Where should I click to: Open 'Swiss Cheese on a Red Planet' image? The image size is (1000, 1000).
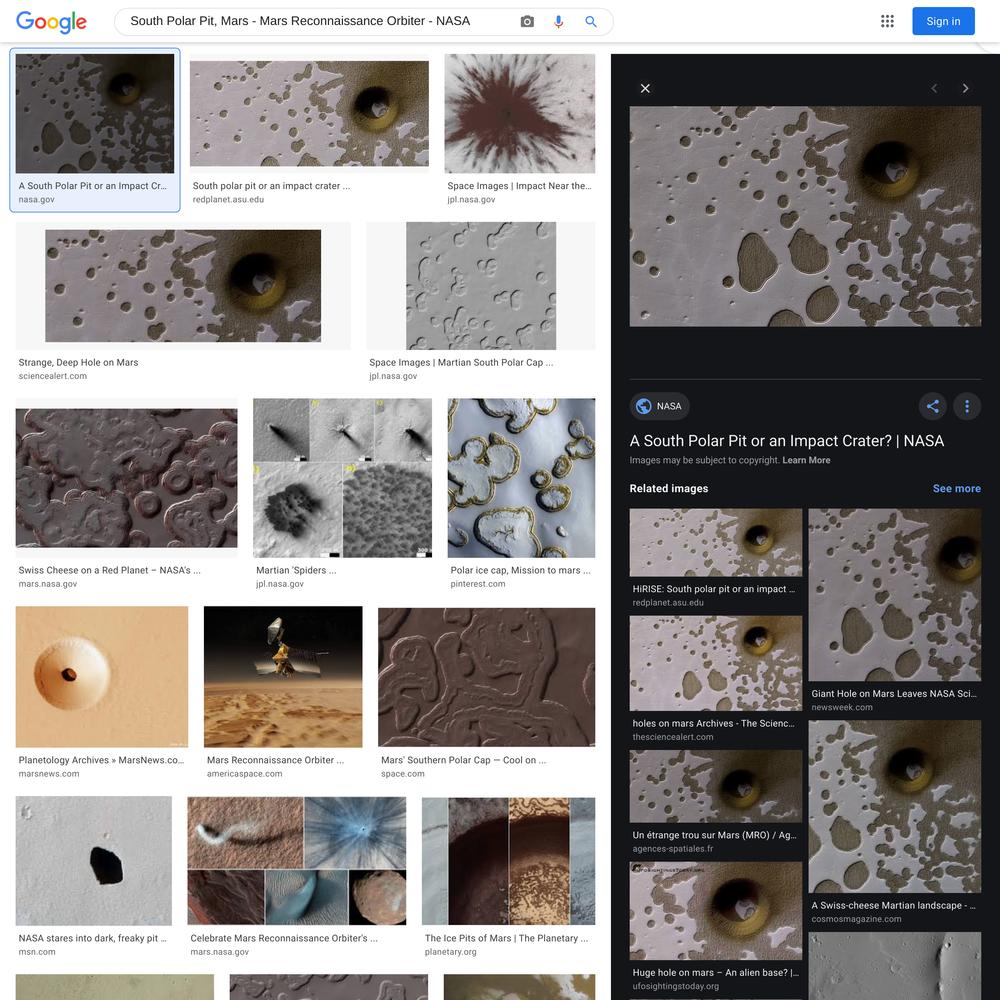click(126, 478)
